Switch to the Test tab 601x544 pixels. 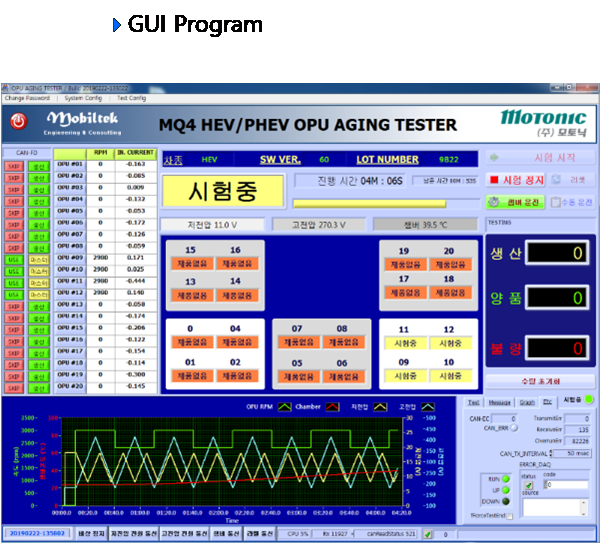click(473, 402)
